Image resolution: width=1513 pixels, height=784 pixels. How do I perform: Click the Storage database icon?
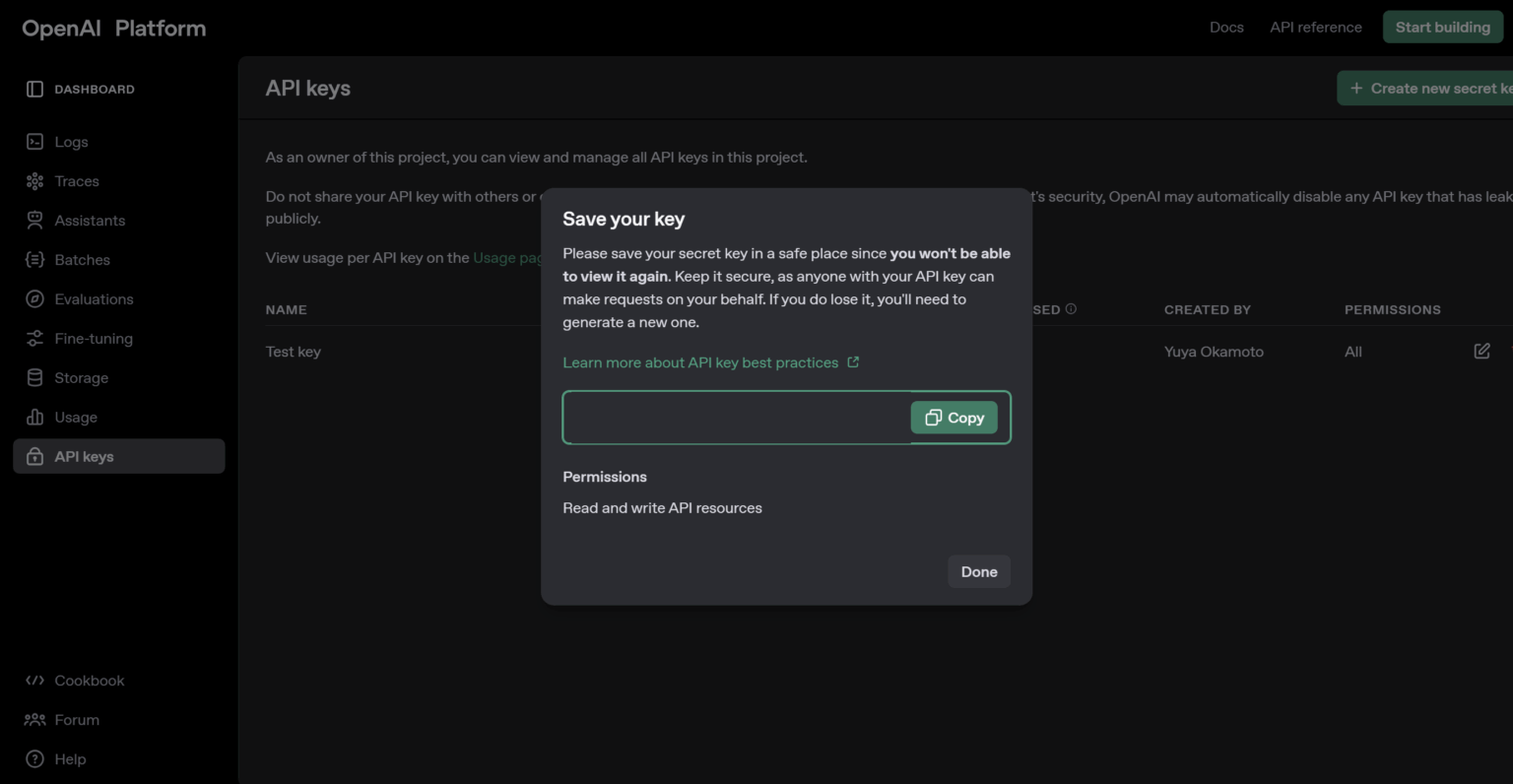pyautogui.click(x=34, y=378)
